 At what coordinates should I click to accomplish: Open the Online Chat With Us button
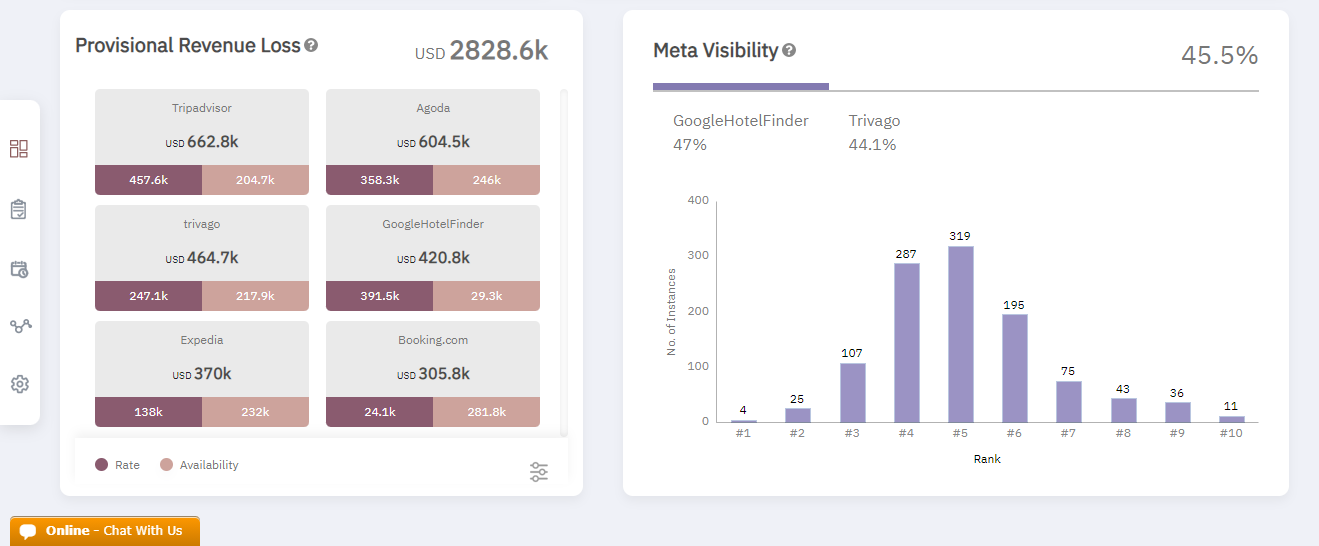coord(105,531)
